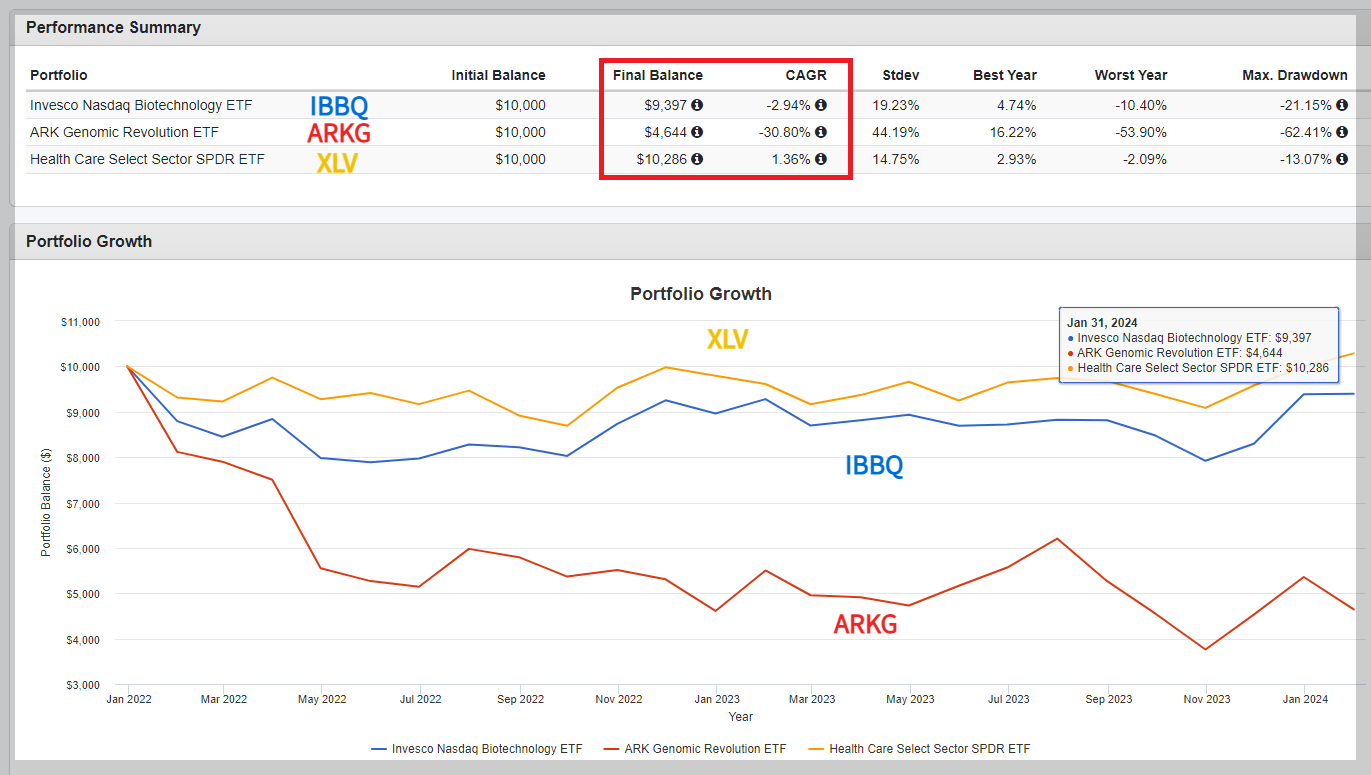Click the 16.22% Best Year value
The height and width of the screenshot is (775, 1371).
[1015, 132]
